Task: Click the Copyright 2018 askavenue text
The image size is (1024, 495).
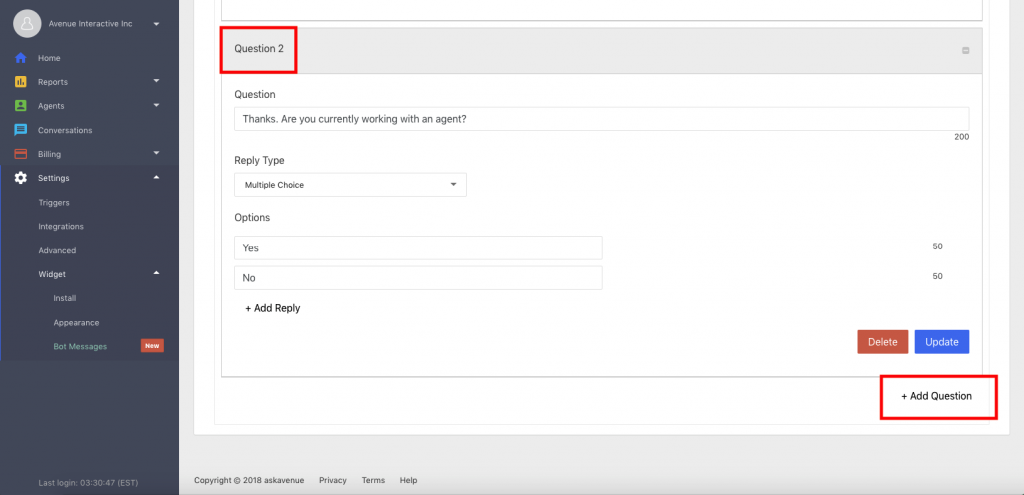Action: pos(249,481)
